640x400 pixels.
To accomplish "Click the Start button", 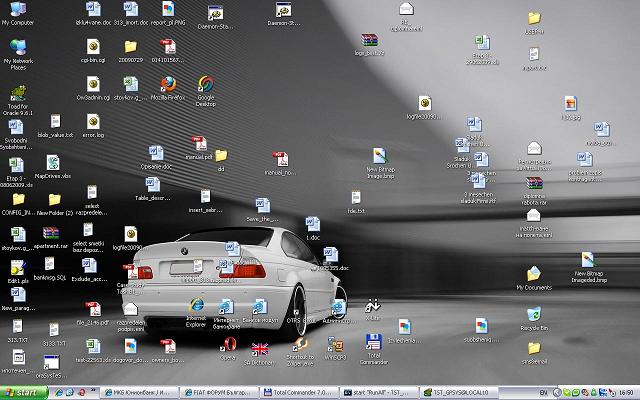I will (x=21, y=393).
